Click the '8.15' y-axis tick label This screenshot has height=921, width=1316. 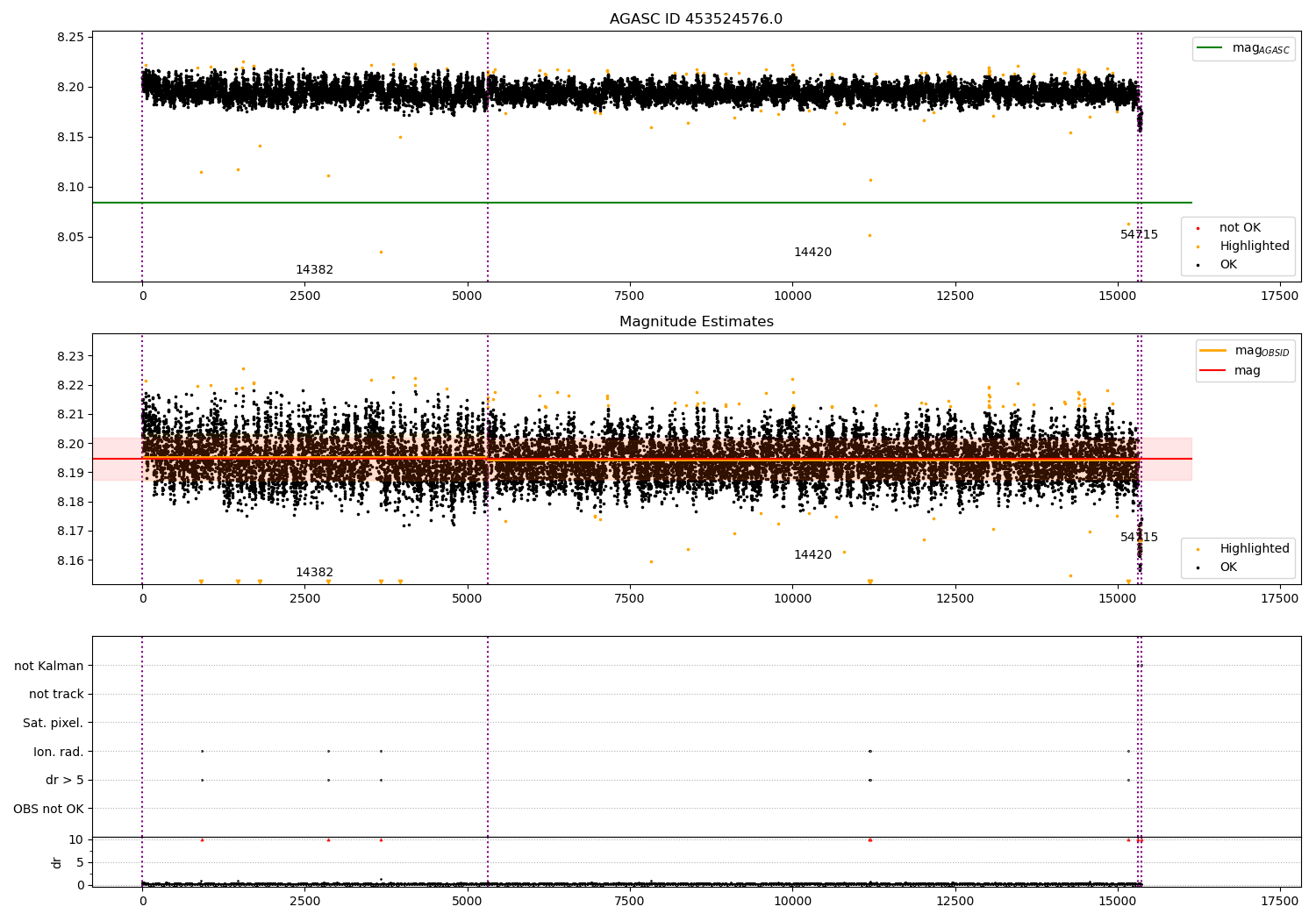pos(70,138)
